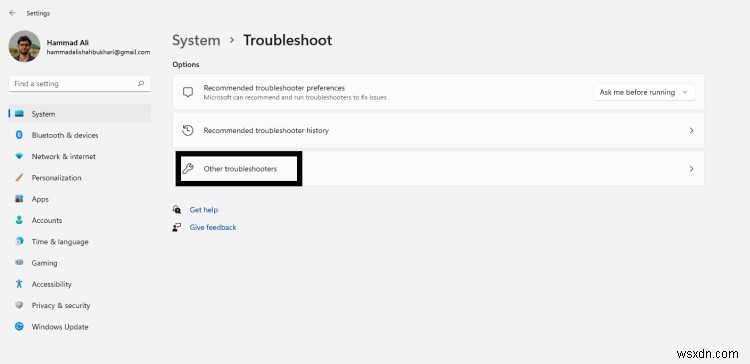
Task: Select the Personalization paintbrush icon
Action: click(19, 177)
